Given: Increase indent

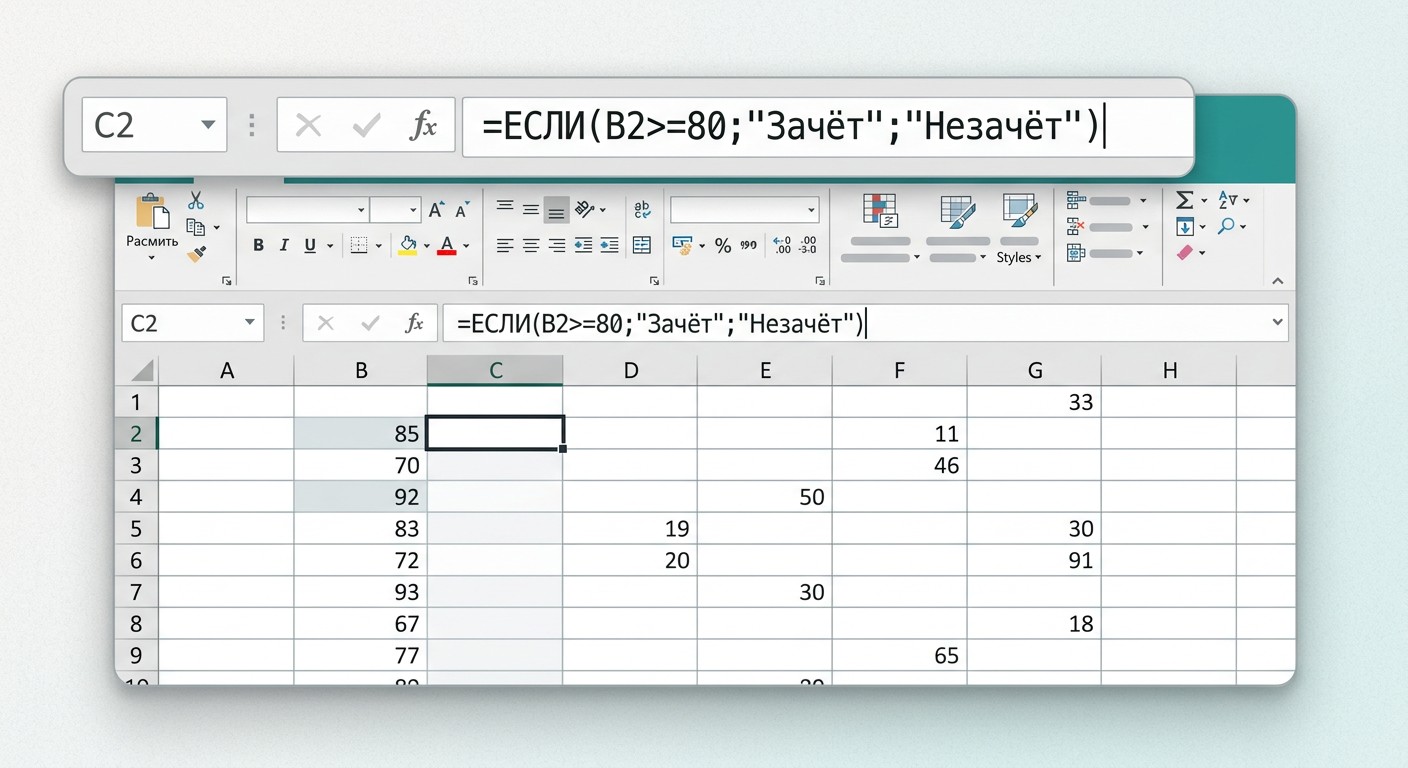Looking at the screenshot, I should tap(609, 245).
